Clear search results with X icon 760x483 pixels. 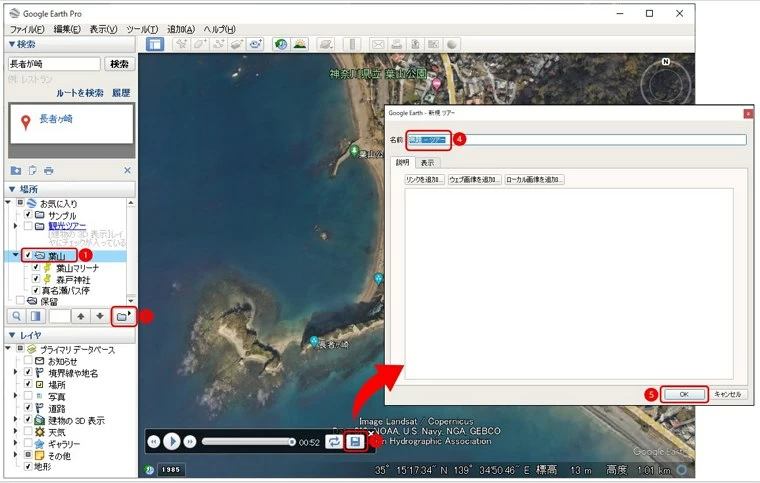127,171
